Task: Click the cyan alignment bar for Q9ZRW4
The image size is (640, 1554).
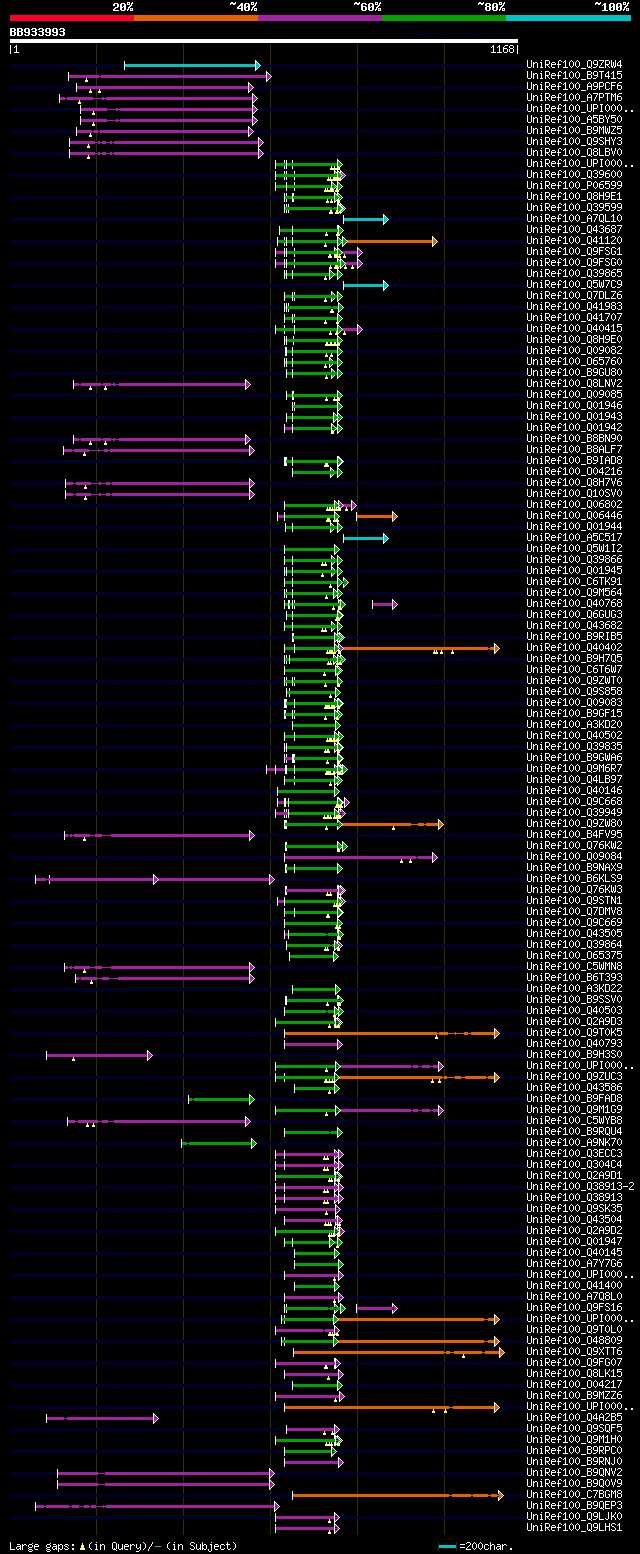Action: (x=192, y=65)
